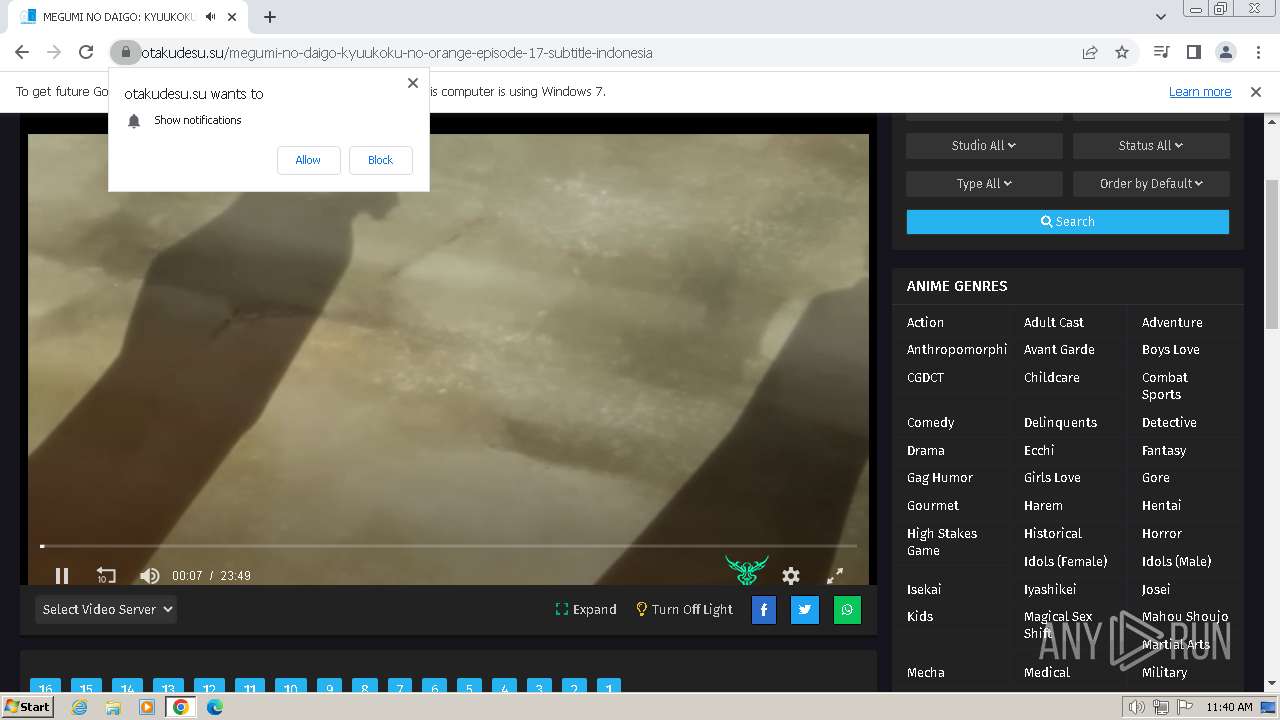This screenshot has height=720, width=1280.
Task: Launch Internet Explorer from taskbar
Action: 79,707
